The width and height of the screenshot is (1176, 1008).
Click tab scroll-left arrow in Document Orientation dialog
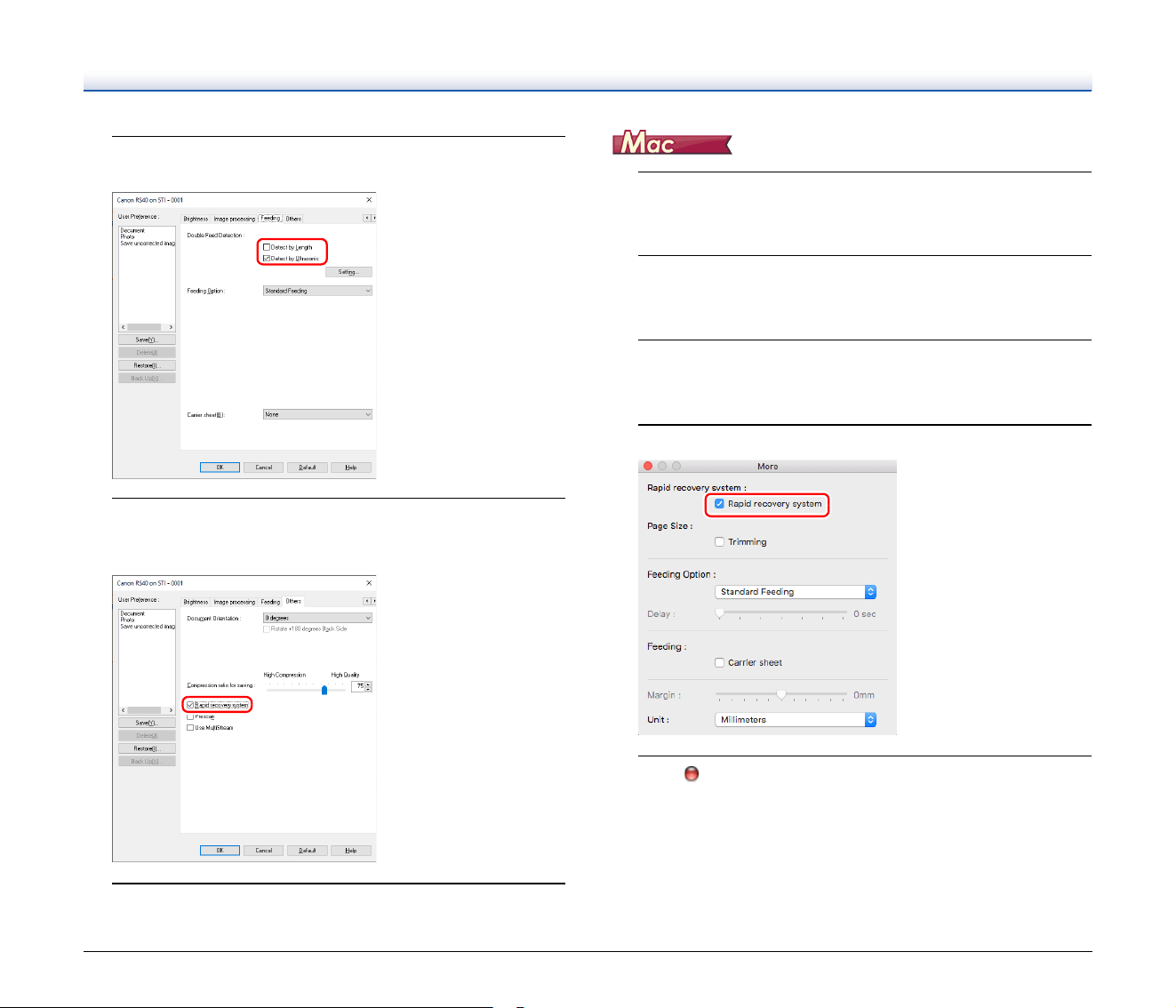click(366, 601)
